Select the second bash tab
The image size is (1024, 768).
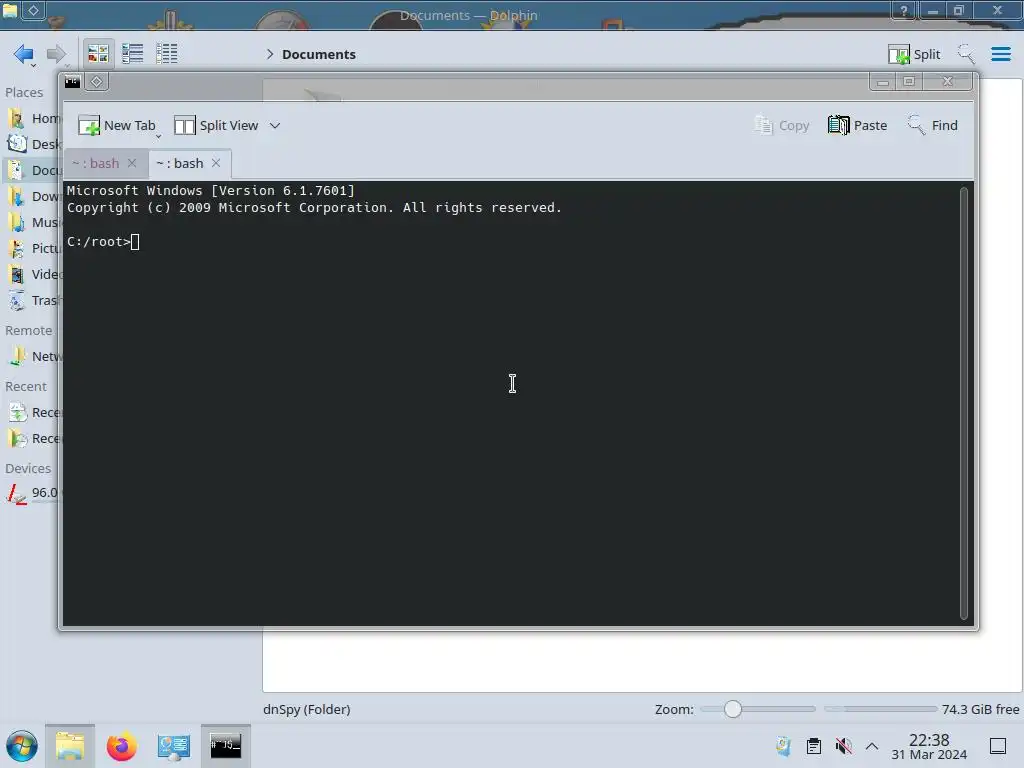click(x=180, y=163)
